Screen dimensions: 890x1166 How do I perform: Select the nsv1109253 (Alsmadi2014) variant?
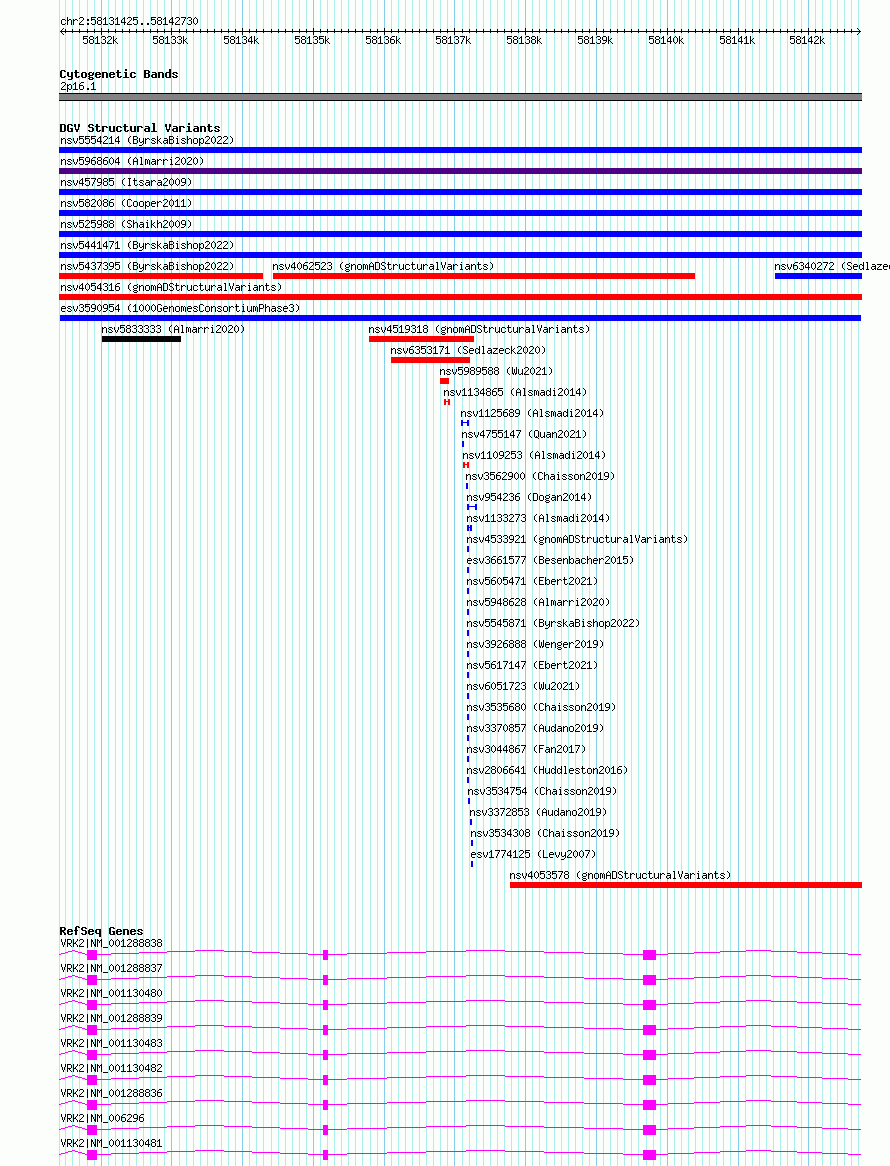coord(534,455)
